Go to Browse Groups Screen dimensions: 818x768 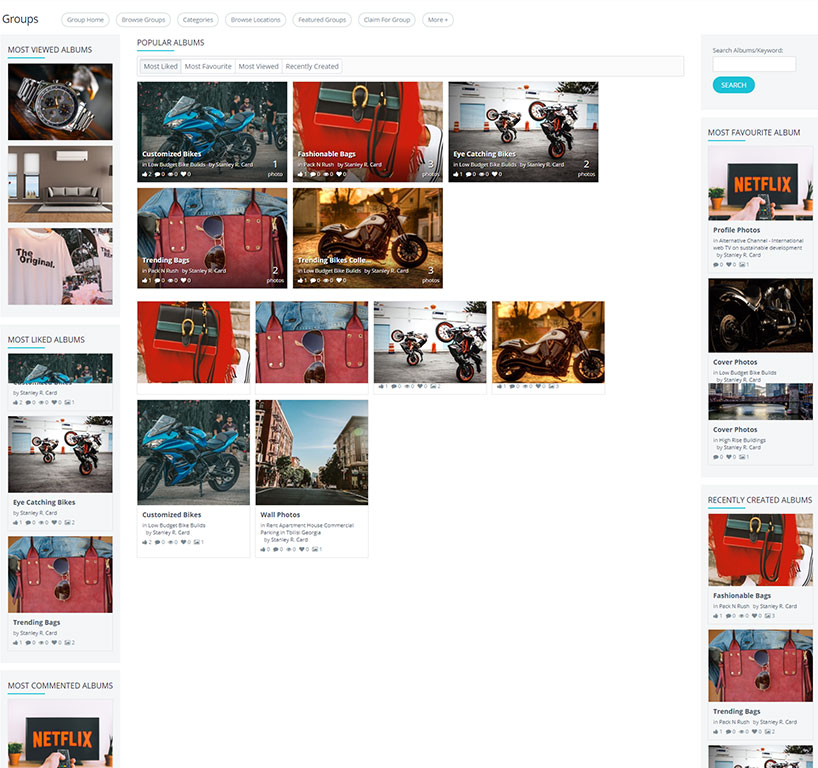coord(143,20)
